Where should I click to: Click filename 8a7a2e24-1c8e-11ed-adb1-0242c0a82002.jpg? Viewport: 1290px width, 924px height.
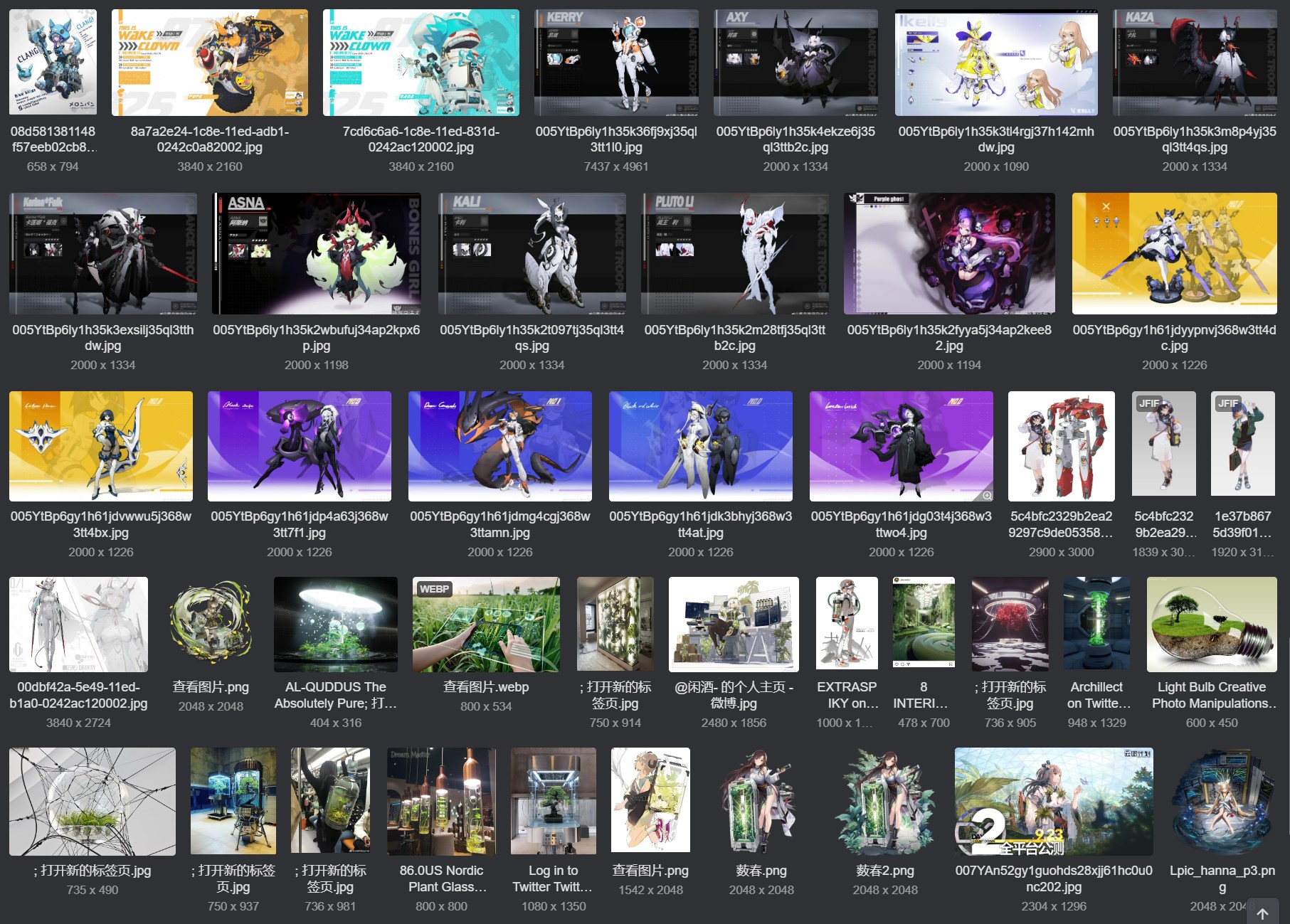pos(210,139)
